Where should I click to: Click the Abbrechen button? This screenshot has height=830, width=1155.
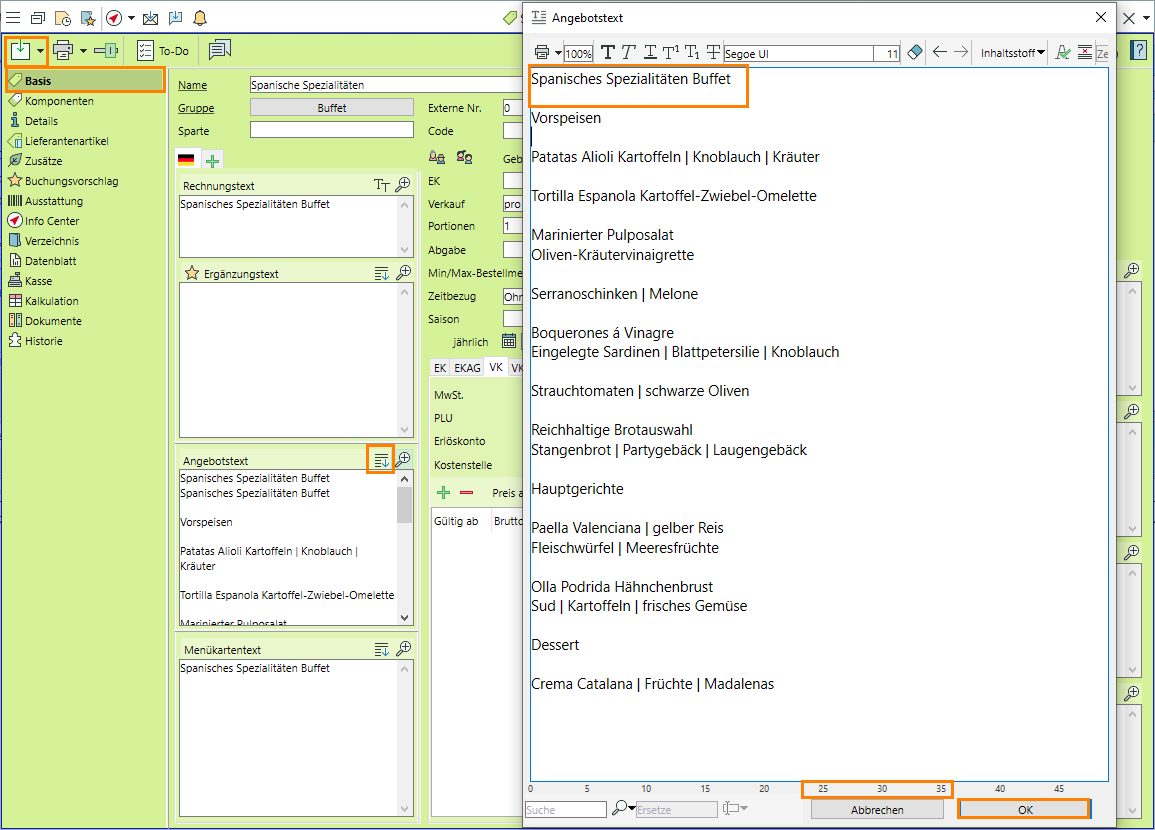pos(877,810)
